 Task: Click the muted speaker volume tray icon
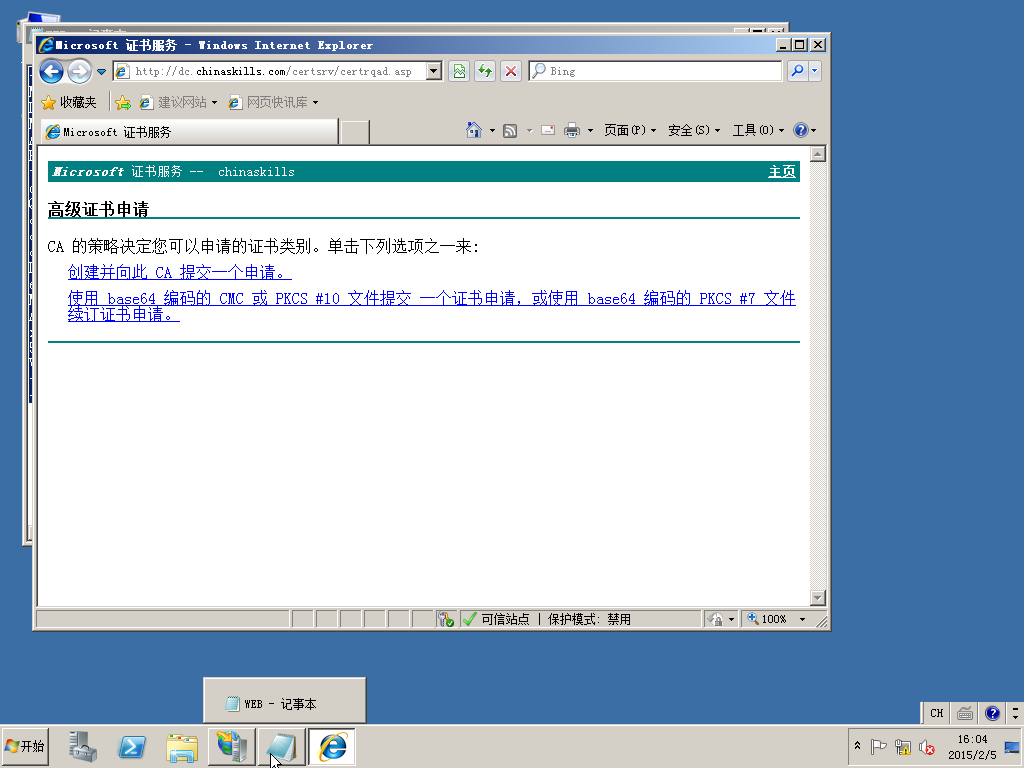pyautogui.click(x=926, y=746)
